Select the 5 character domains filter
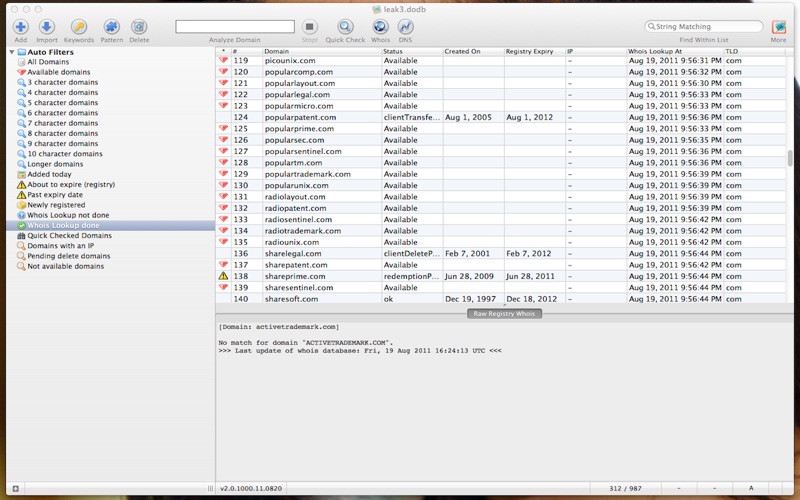The width and height of the screenshot is (800, 500). pos(62,103)
